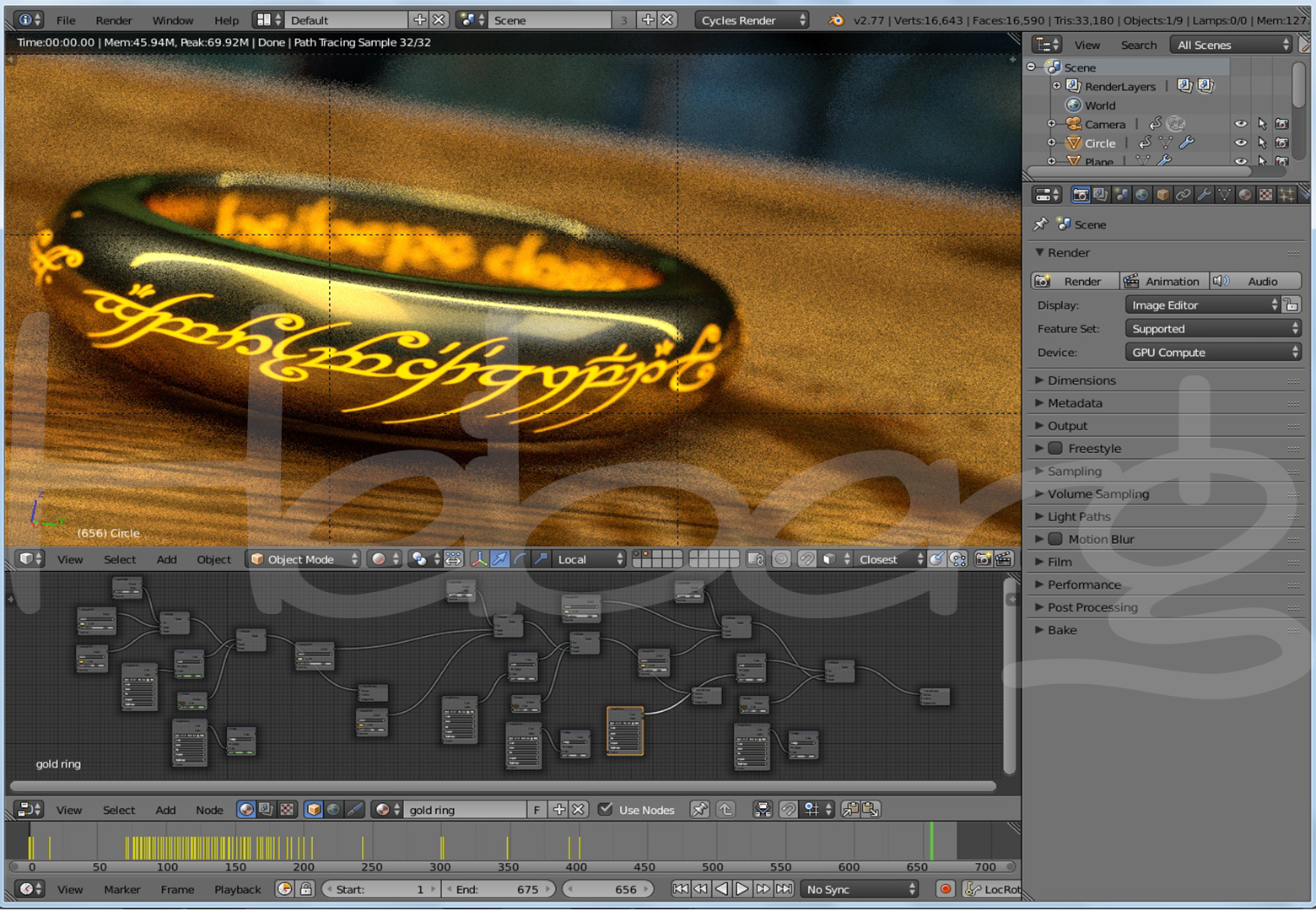Click the paste nodes icon
The image size is (1316, 911).
(871, 810)
